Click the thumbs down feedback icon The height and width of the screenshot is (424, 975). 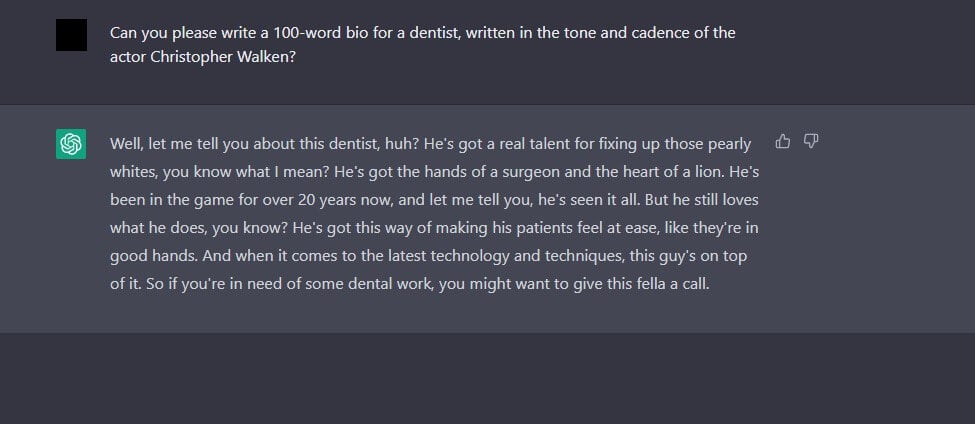coord(810,142)
